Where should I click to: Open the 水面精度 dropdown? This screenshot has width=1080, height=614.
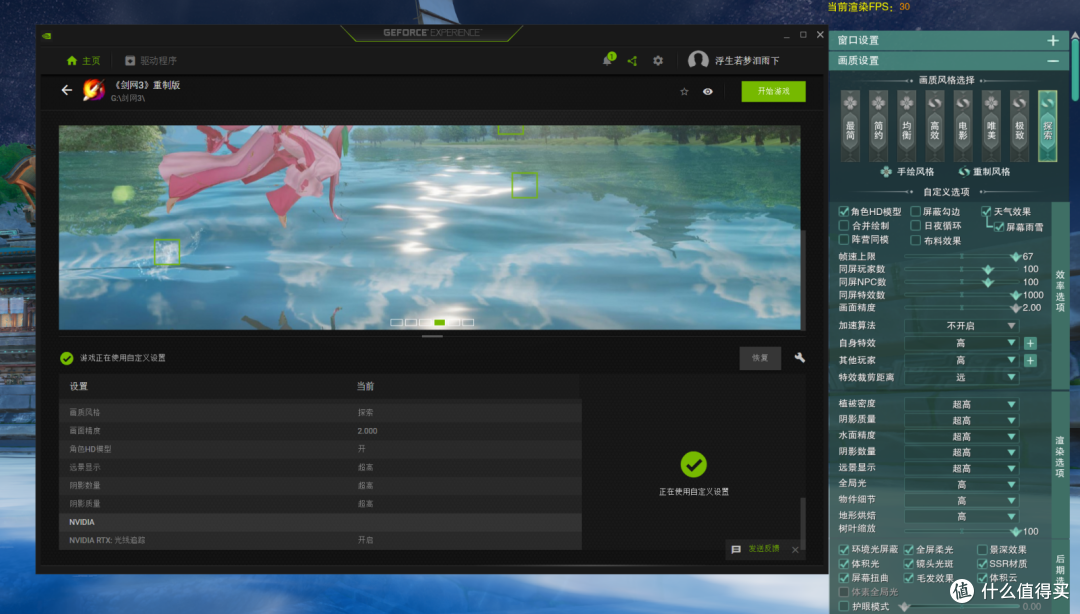coord(962,436)
